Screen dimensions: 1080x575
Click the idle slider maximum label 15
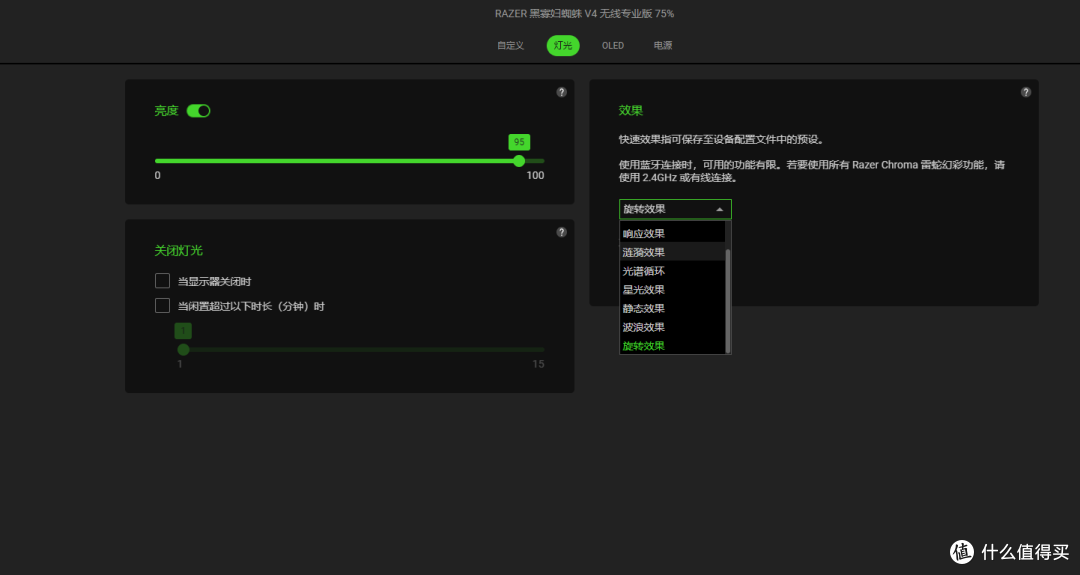538,364
